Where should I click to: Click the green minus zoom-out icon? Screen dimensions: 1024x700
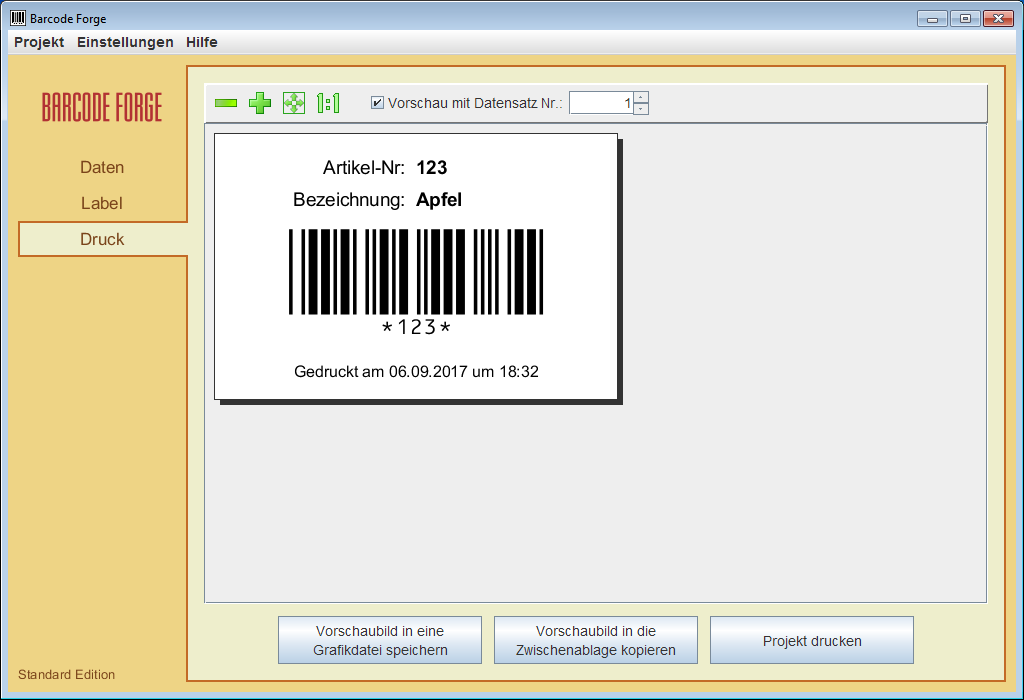226,103
